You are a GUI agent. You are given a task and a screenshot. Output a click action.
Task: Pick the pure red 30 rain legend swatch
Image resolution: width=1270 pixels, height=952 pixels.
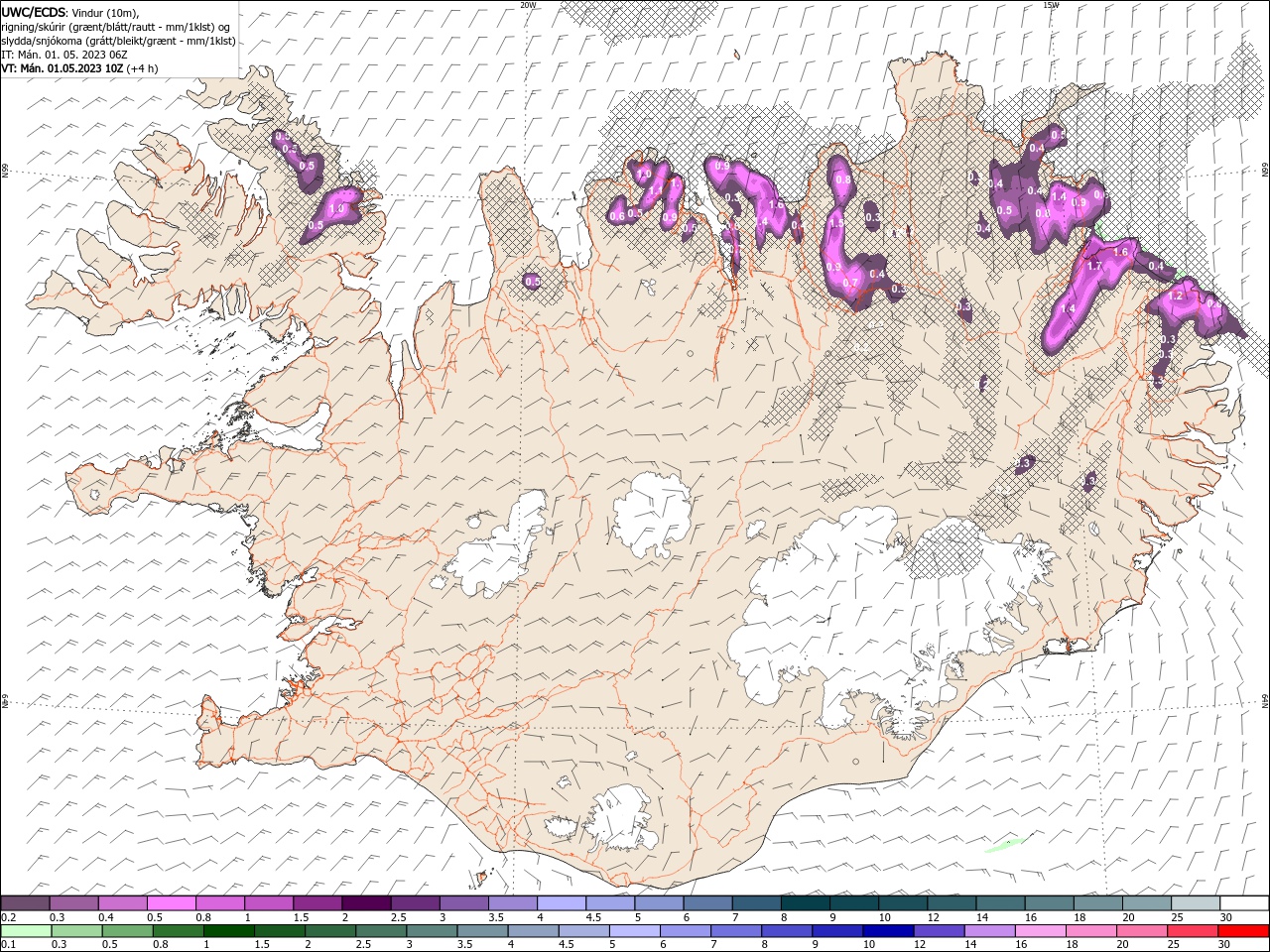click(1242, 931)
